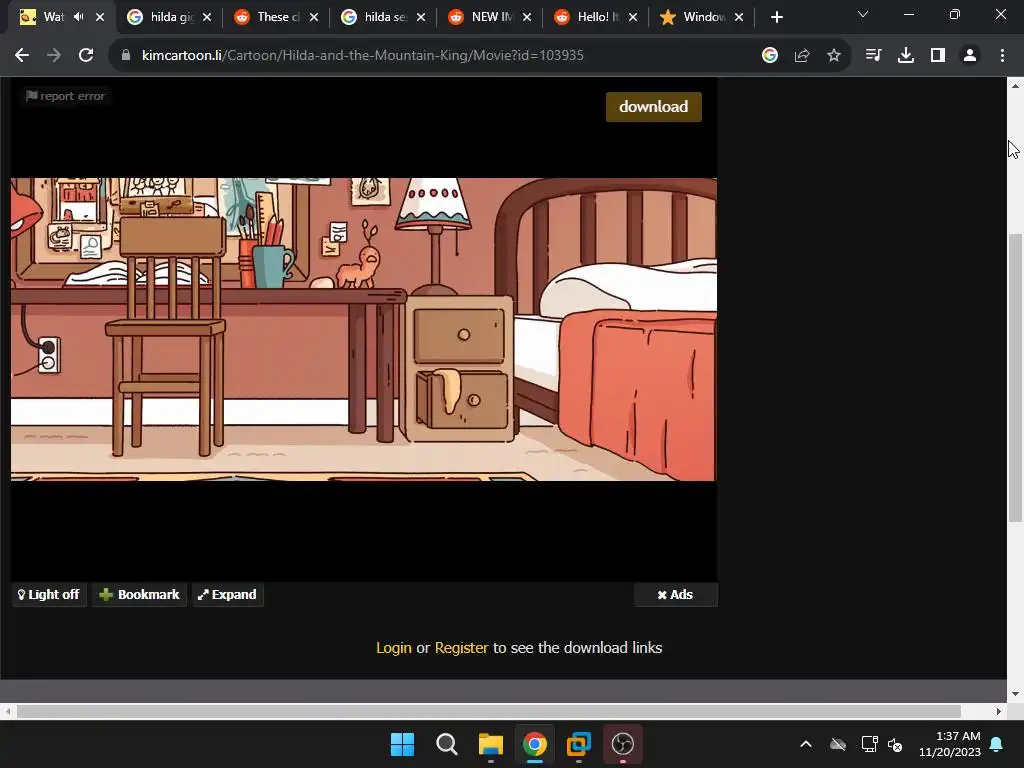The width and height of the screenshot is (1024, 768).
Task: Click the scroll up arrow
Action: (1015, 86)
